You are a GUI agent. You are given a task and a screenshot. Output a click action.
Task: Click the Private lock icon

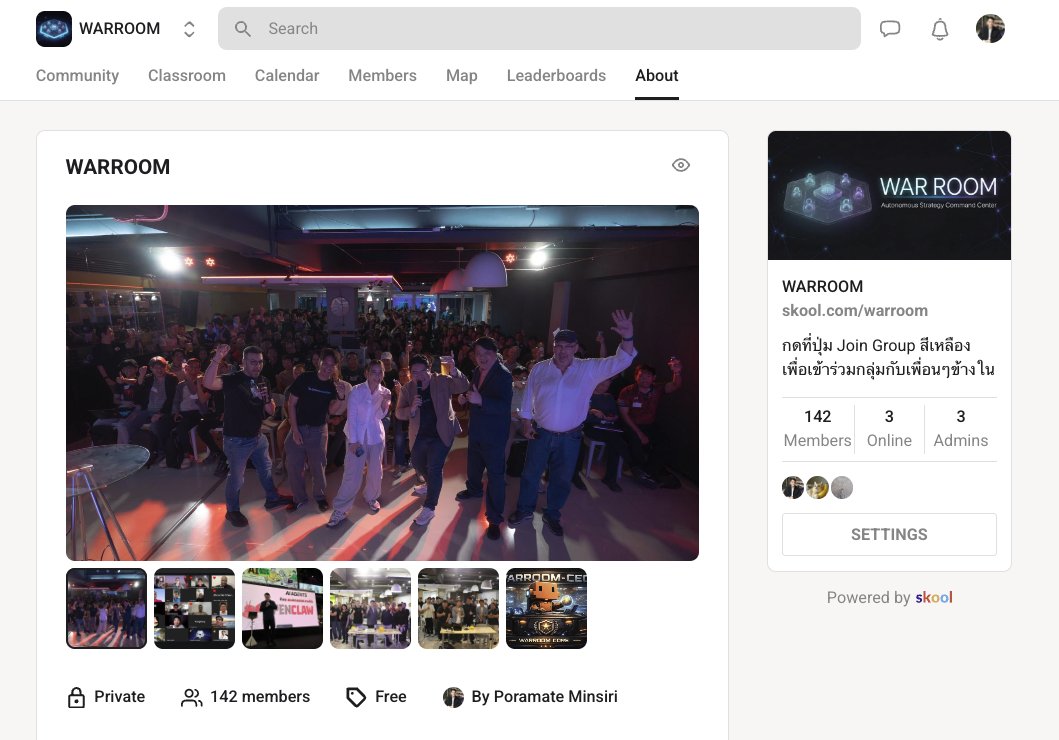click(x=76, y=697)
